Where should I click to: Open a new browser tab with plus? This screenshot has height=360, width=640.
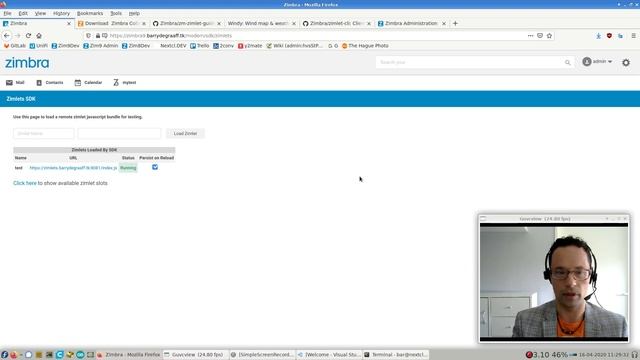(x=455, y=23)
